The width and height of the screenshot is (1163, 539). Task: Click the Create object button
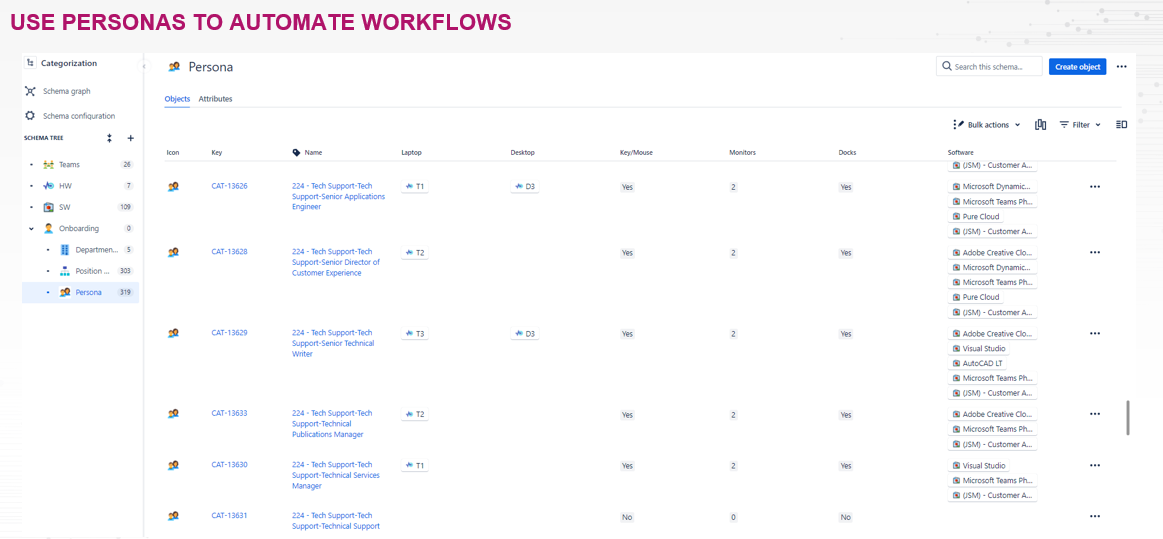[1077, 67]
